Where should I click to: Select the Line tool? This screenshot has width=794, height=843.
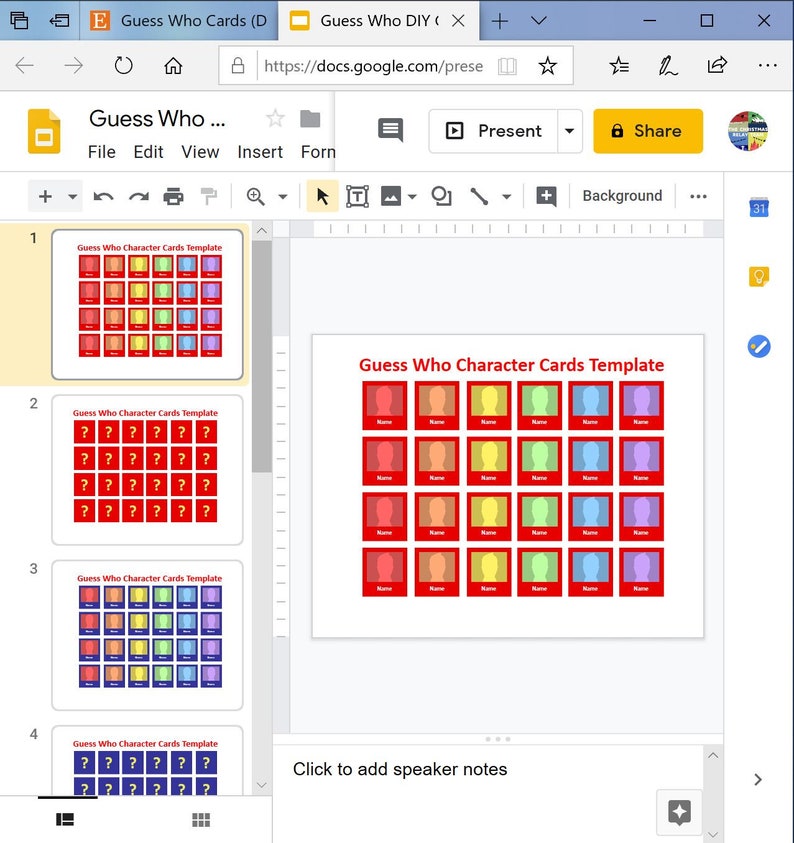click(479, 196)
